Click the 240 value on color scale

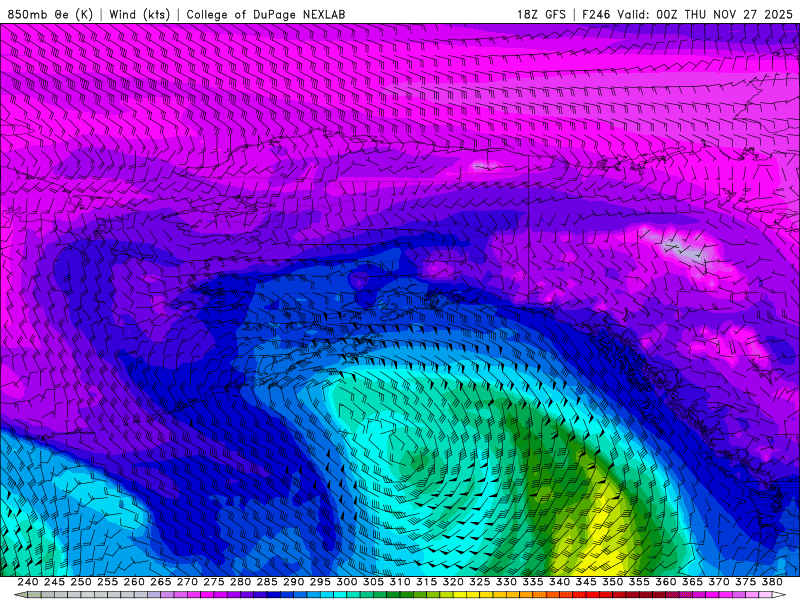[x=28, y=582]
